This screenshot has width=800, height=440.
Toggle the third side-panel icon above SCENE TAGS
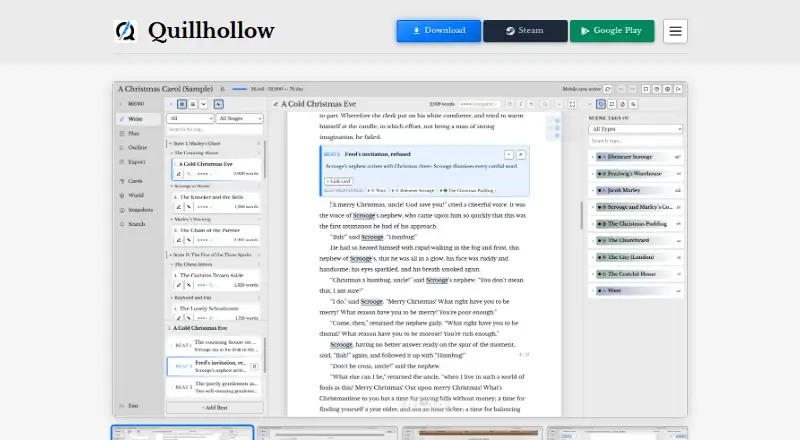coord(622,104)
